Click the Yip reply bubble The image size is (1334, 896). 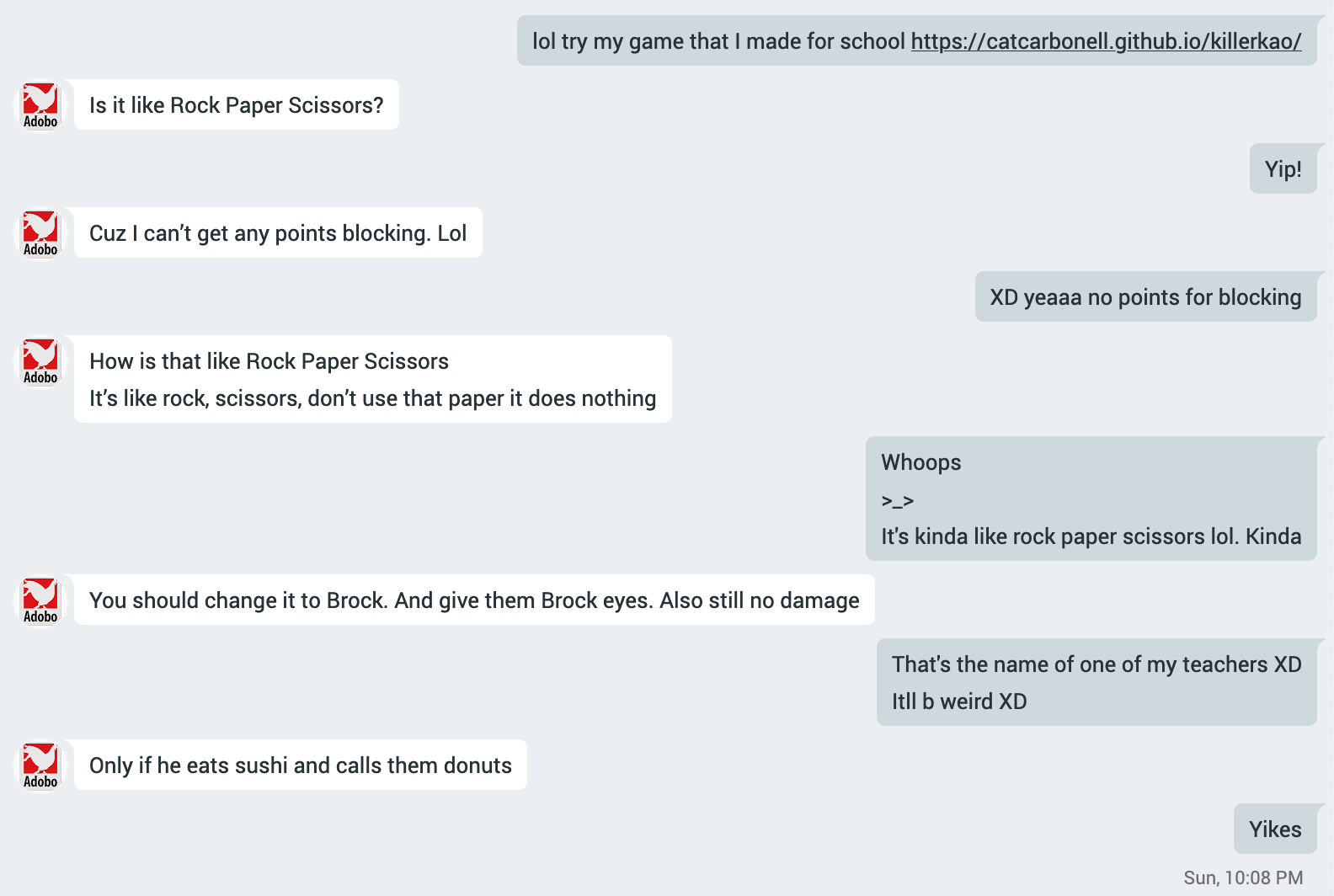1283,168
